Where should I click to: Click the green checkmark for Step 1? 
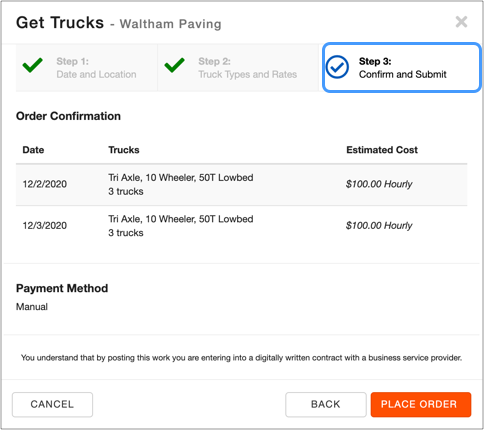tap(32, 65)
